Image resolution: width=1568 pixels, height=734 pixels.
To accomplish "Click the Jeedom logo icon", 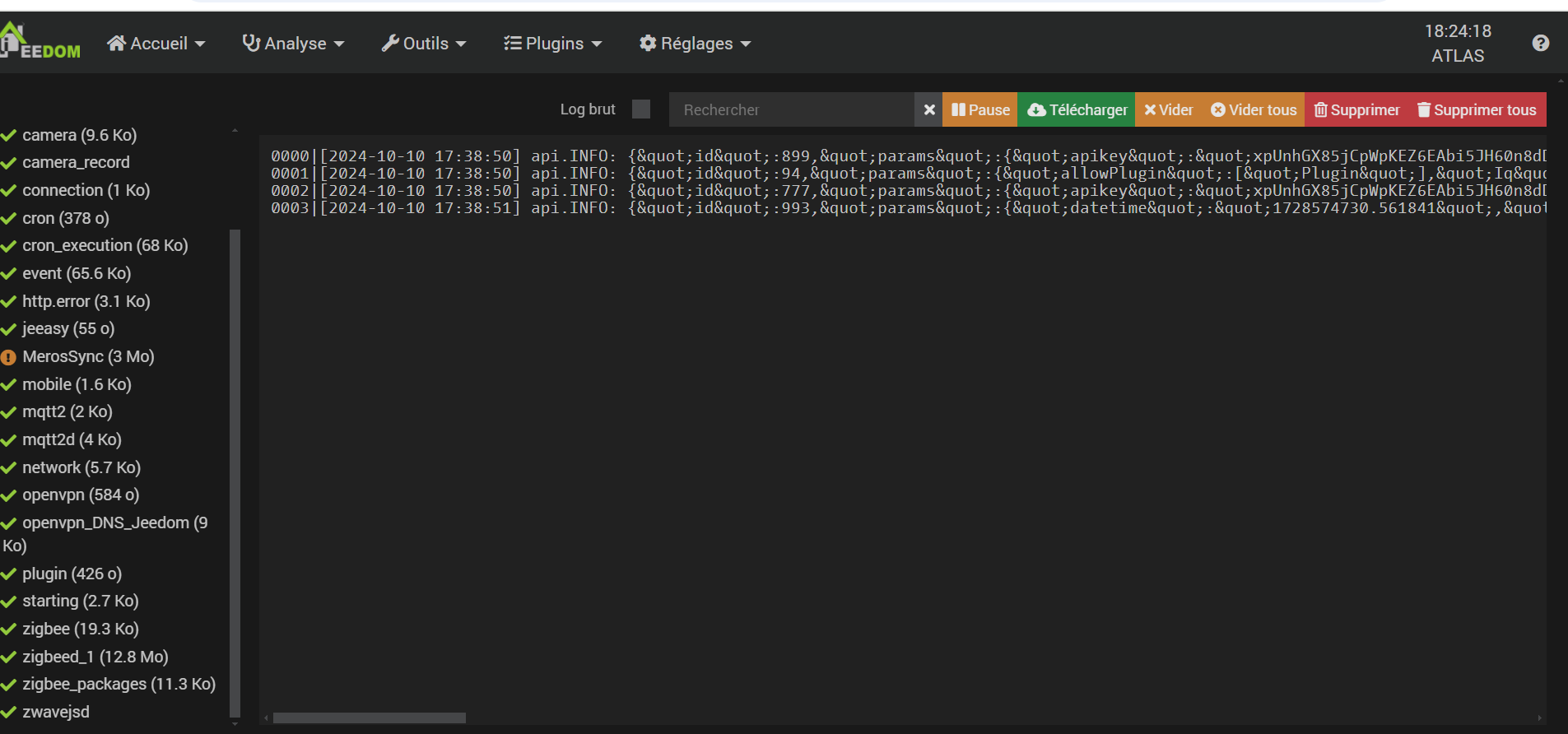I will point(40,42).
